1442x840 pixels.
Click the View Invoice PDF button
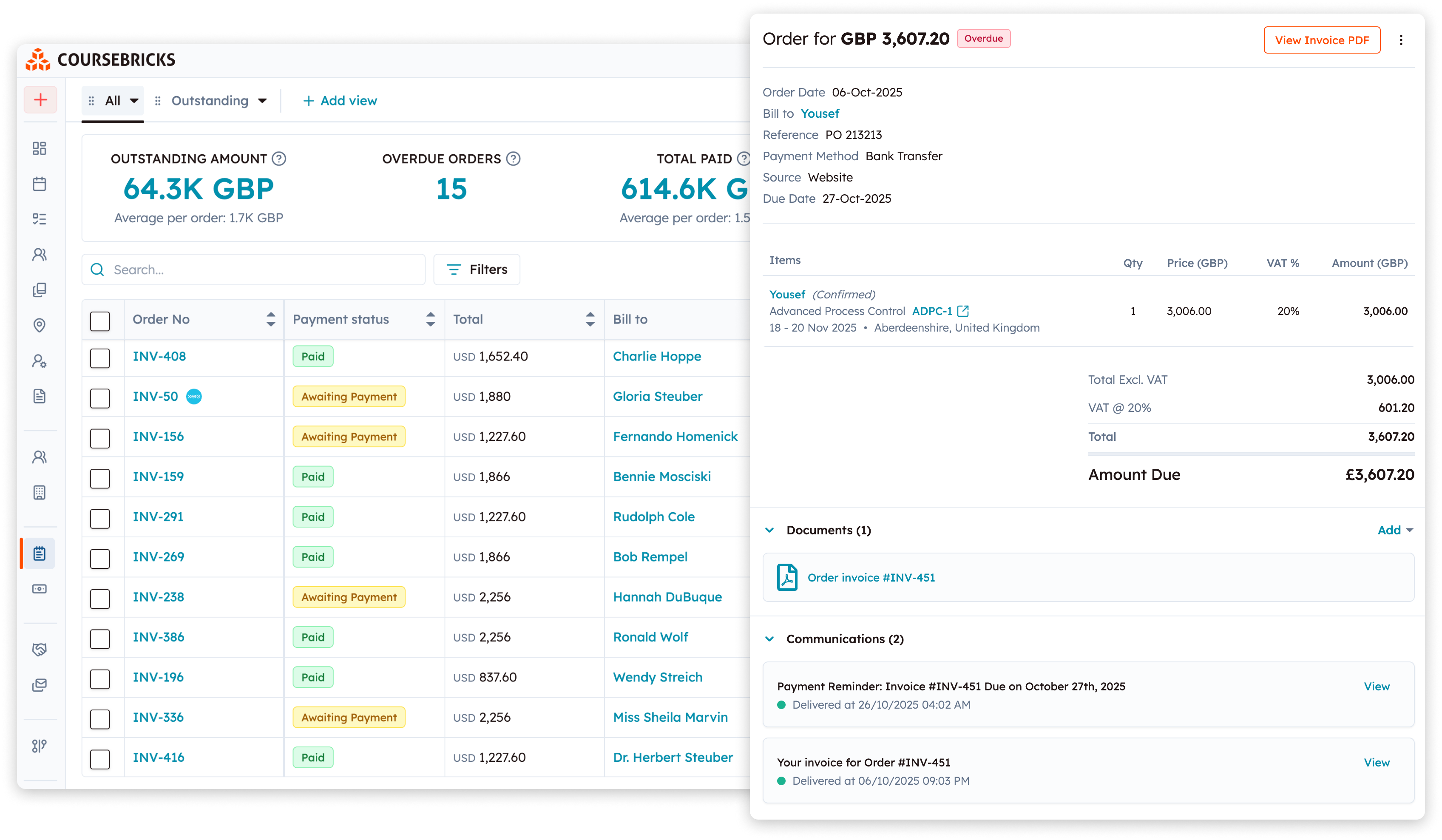[x=1322, y=40]
